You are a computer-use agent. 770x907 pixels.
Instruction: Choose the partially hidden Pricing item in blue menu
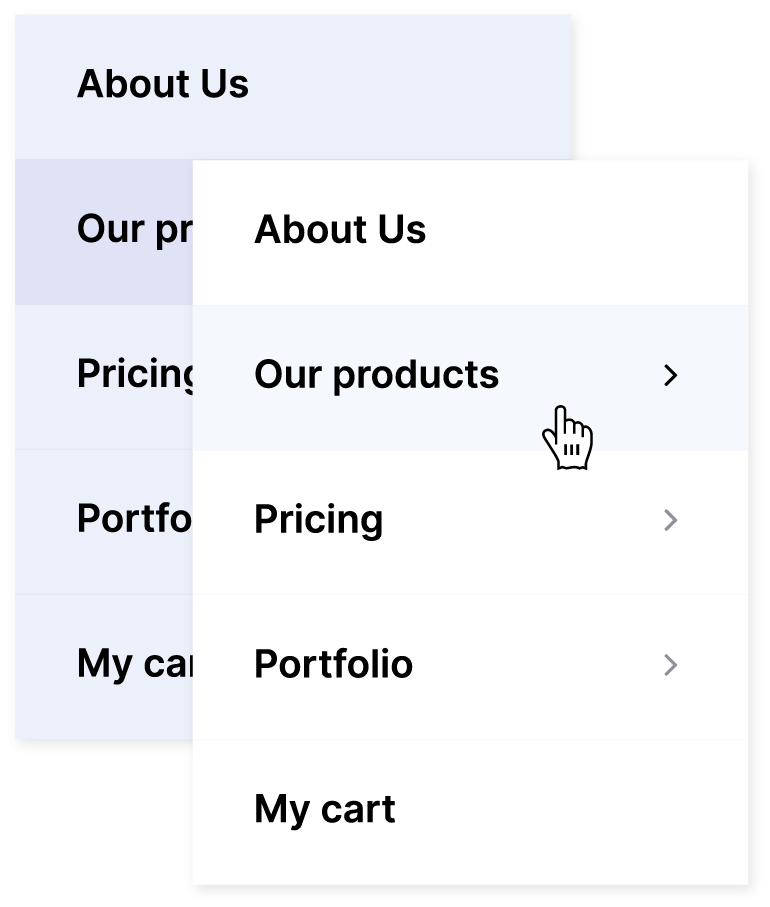pyautogui.click(x=135, y=375)
